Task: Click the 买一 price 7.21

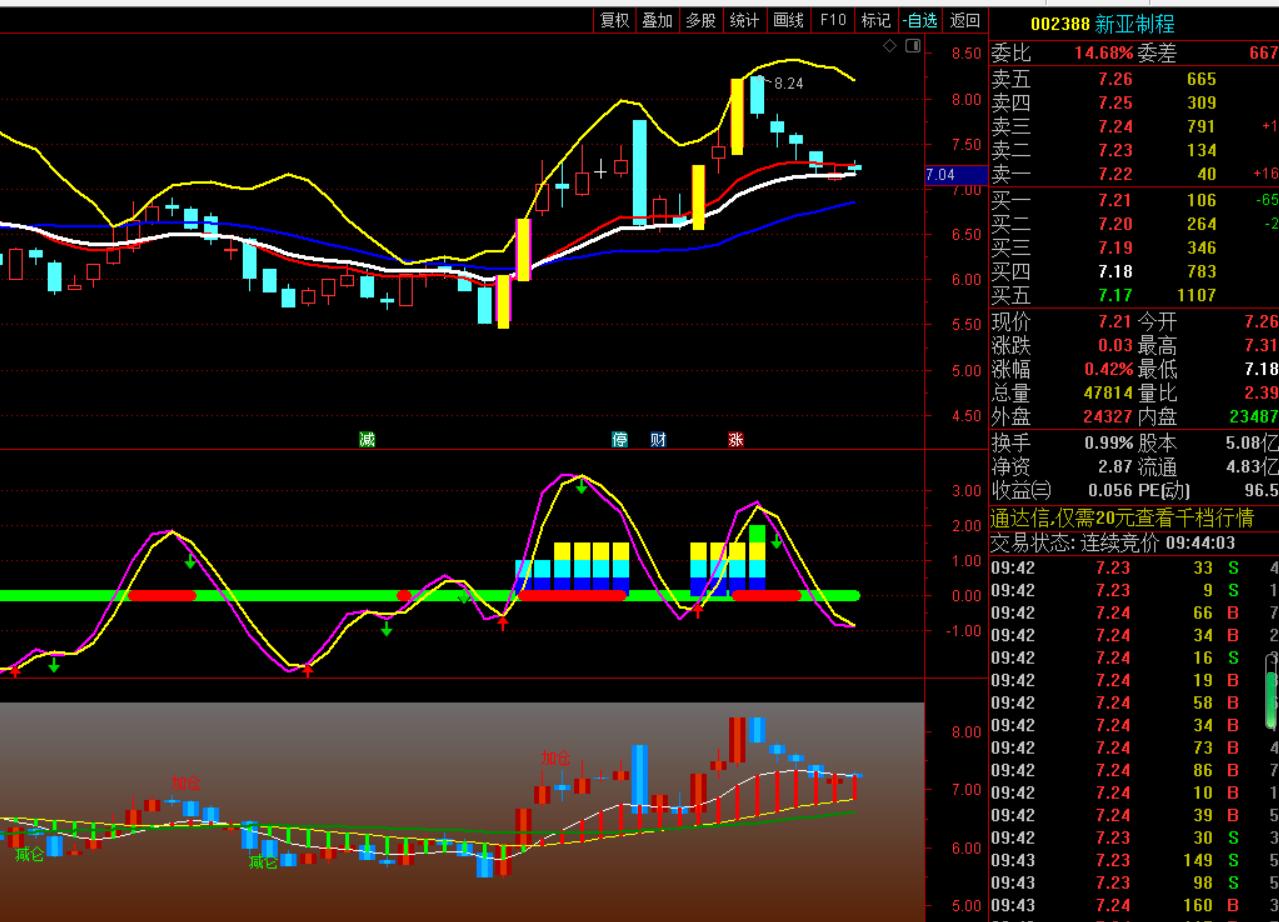Action: coord(1115,200)
